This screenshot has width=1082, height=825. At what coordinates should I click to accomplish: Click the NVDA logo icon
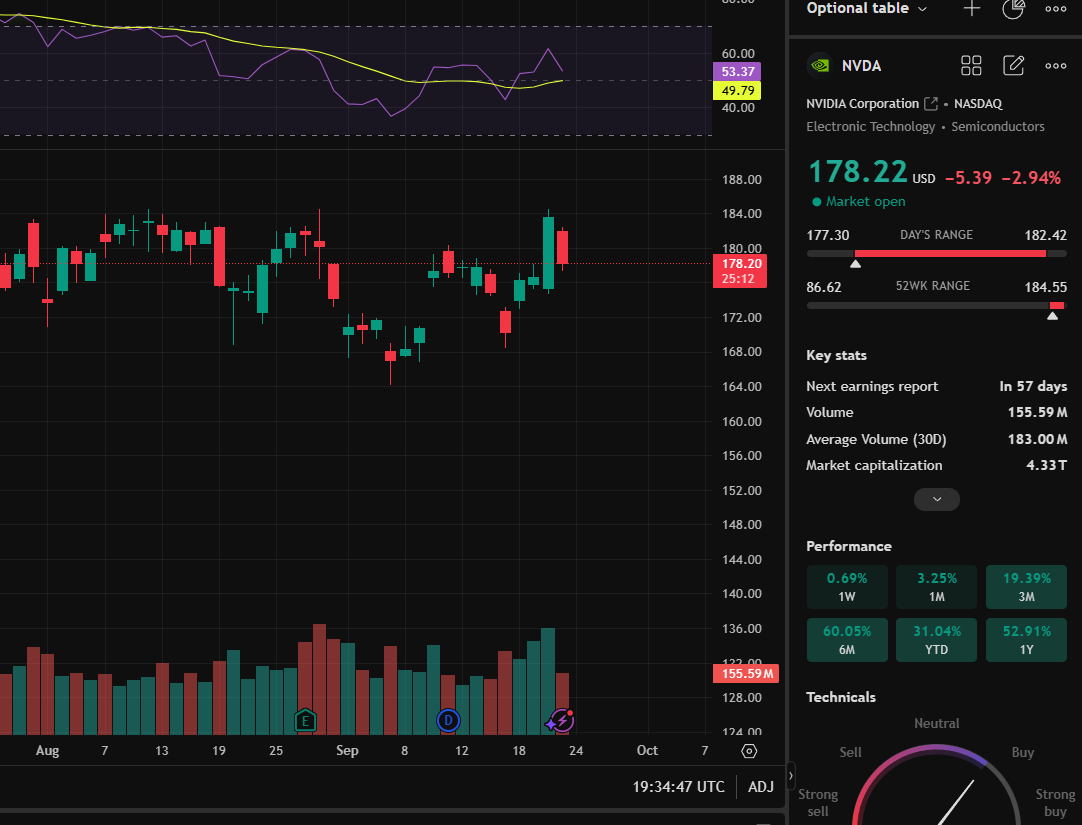820,66
